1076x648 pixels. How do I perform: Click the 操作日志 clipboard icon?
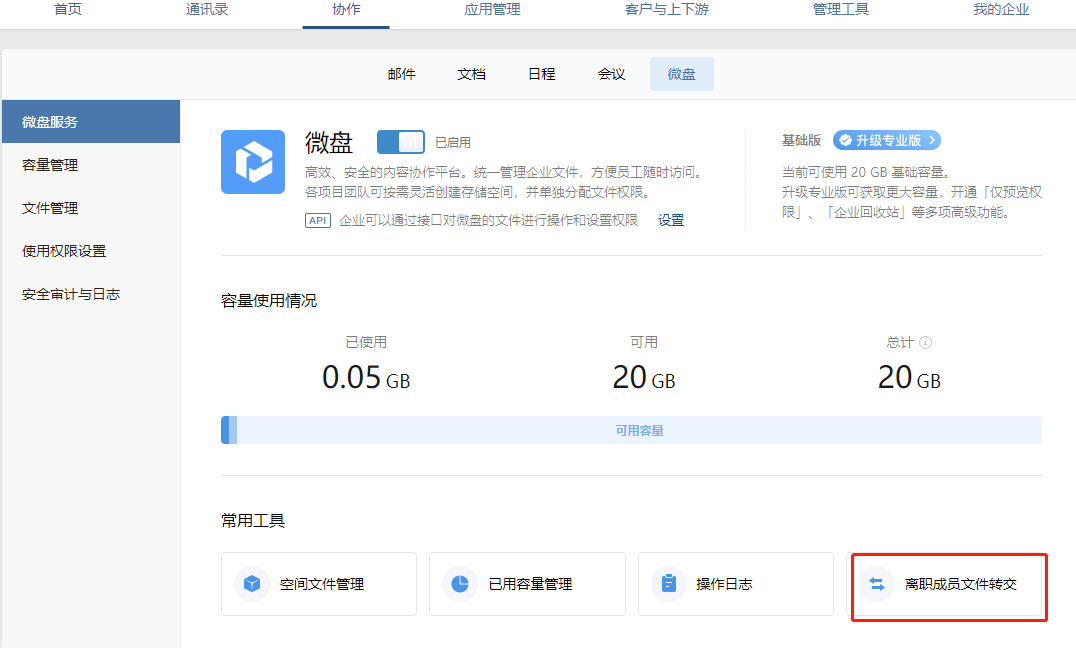[669, 584]
